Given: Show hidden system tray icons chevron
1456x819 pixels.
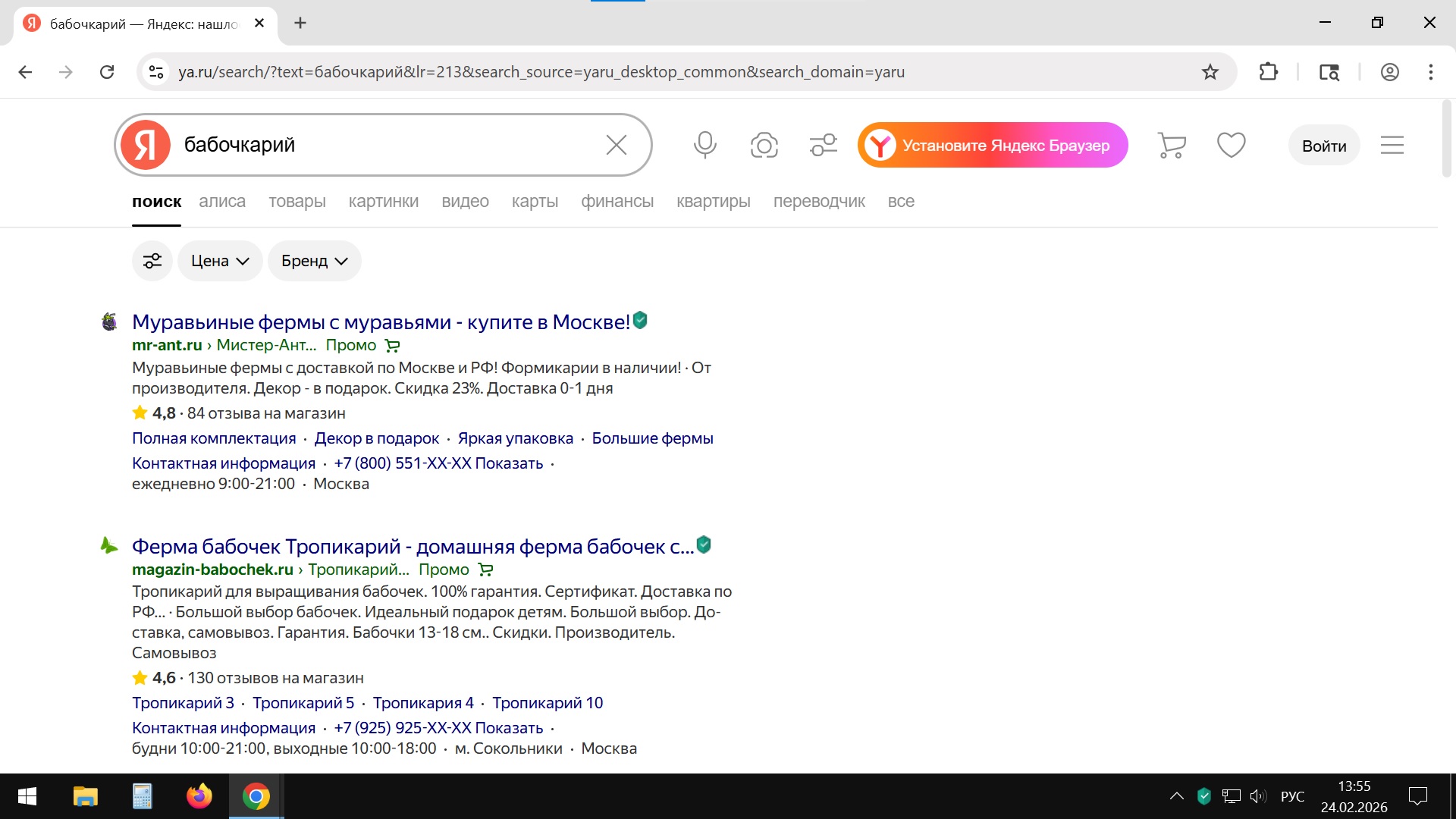Looking at the screenshot, I should [1176, 796].
